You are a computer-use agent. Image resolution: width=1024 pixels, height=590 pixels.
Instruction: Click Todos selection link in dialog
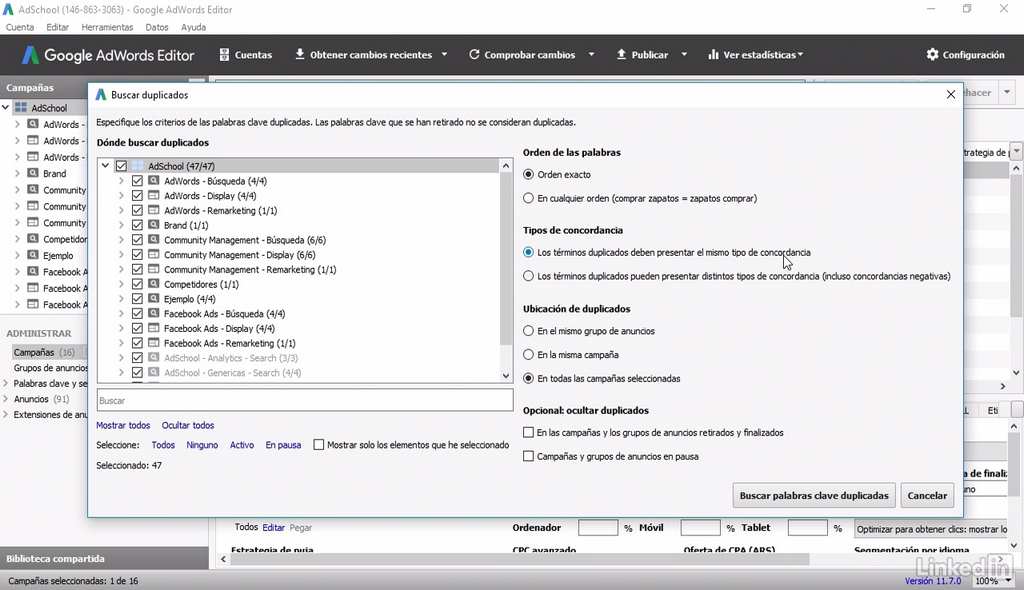(163, 445)
